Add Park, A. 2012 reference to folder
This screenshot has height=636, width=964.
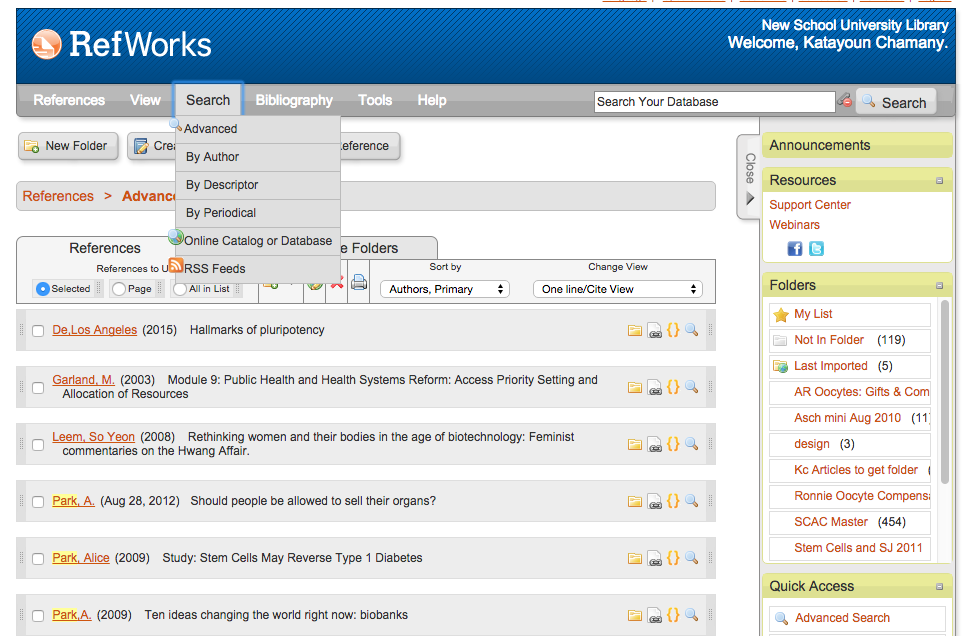(x=634, y=502)
